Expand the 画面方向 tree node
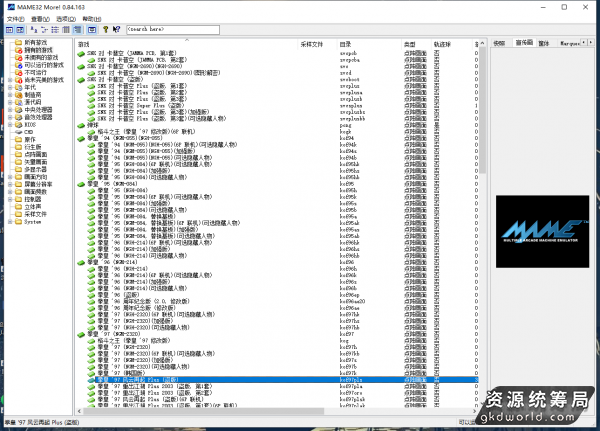Screen dimensions: 600x431 pyautogui.click(x=10, y=177)
